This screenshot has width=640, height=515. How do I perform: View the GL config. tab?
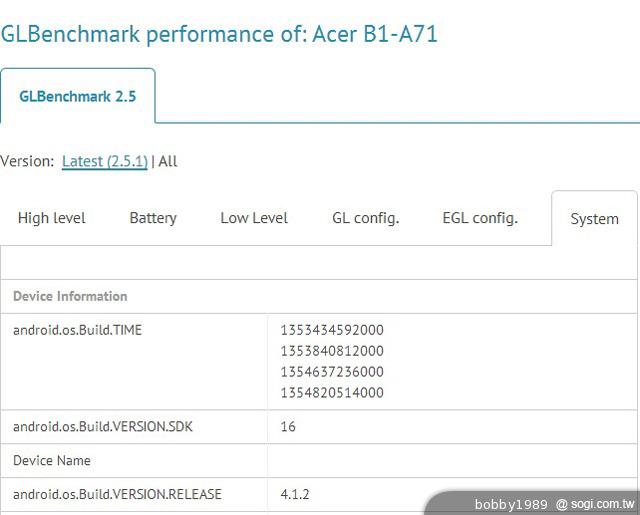(365, 218)
